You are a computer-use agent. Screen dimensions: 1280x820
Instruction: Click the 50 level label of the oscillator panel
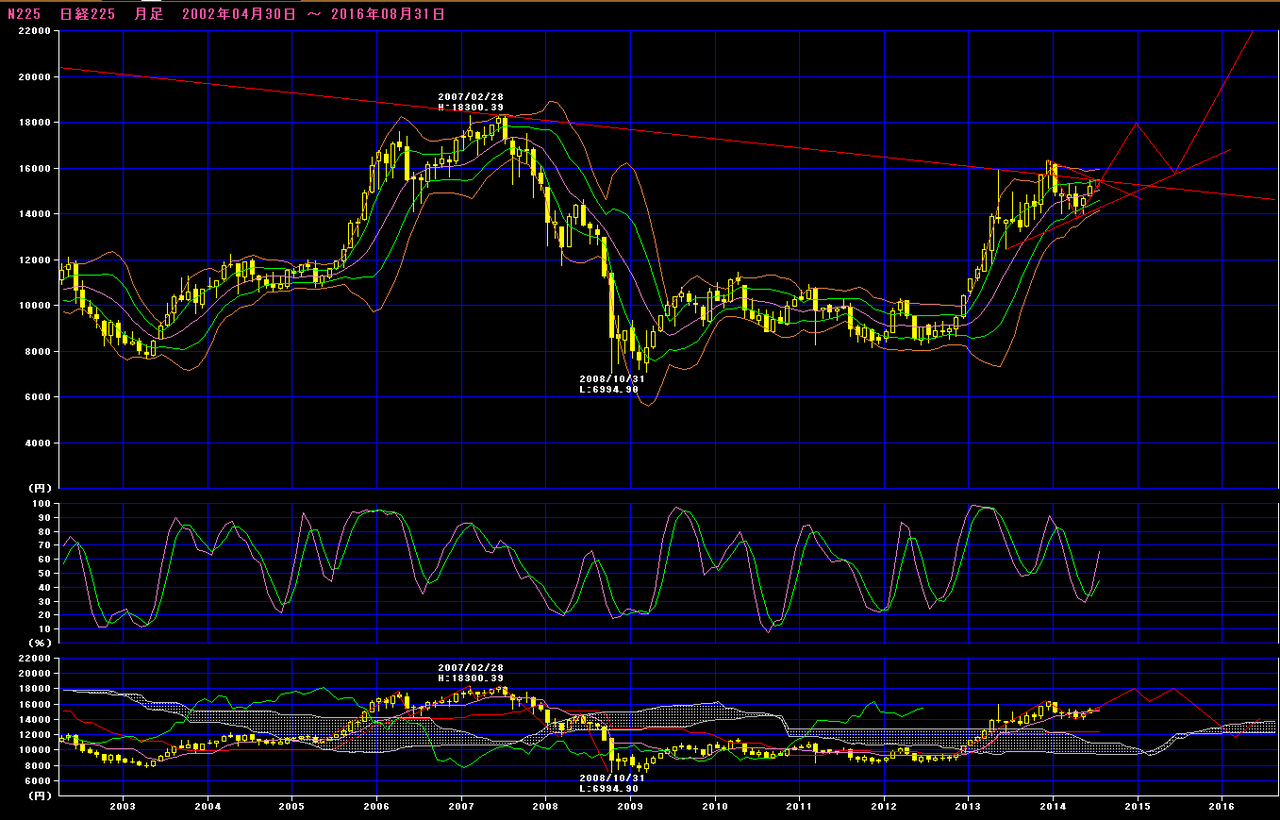(43, 574)
